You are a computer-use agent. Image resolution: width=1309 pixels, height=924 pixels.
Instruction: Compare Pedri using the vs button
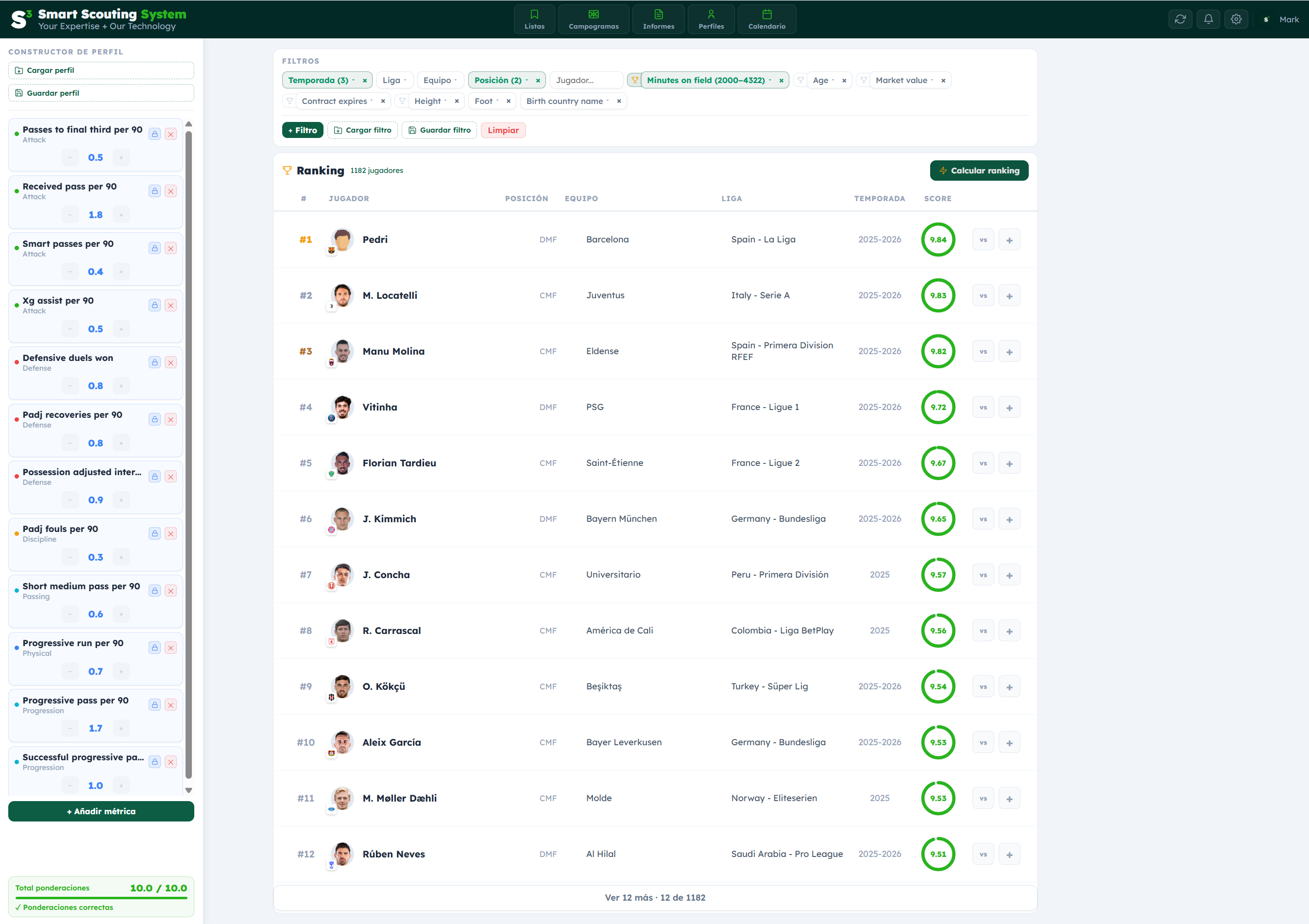(983, 240)
